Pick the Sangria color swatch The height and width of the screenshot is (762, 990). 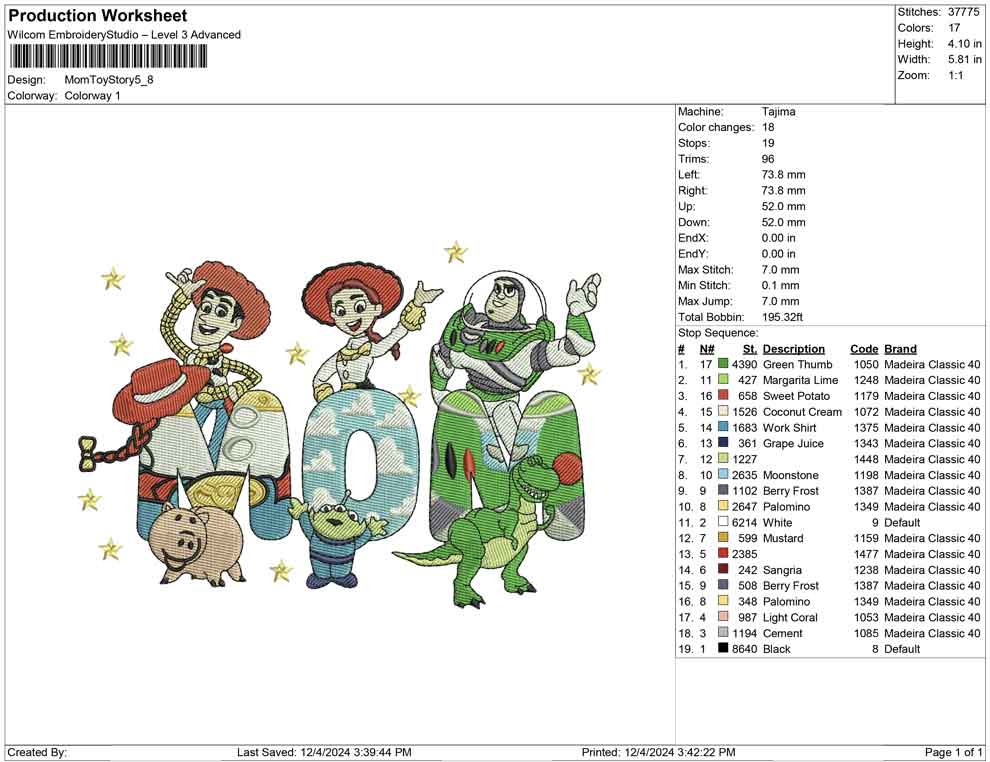(723, 569)
